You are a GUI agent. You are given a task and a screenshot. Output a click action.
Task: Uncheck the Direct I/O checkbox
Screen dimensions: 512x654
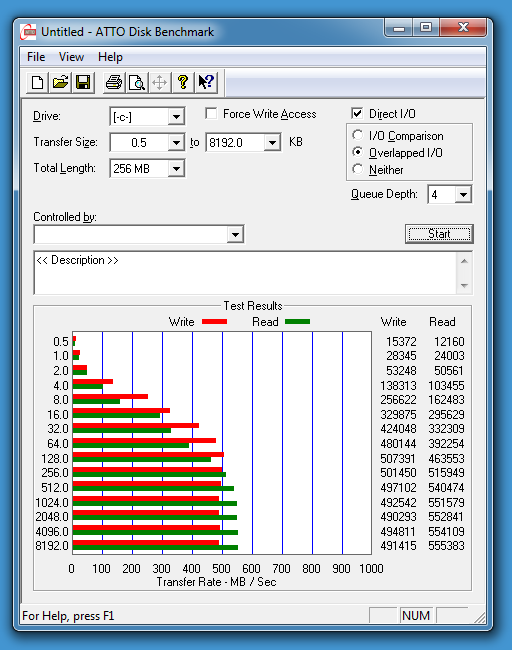click(357, 113)
